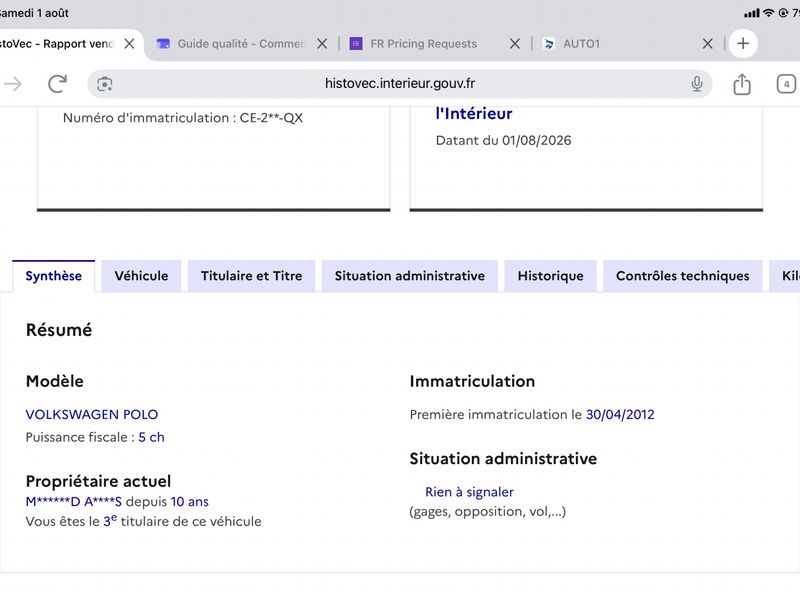This screenshot has height=600, width=800.
Task: Click the Datant du 01/08/2026 text
Action: [504, 140]
